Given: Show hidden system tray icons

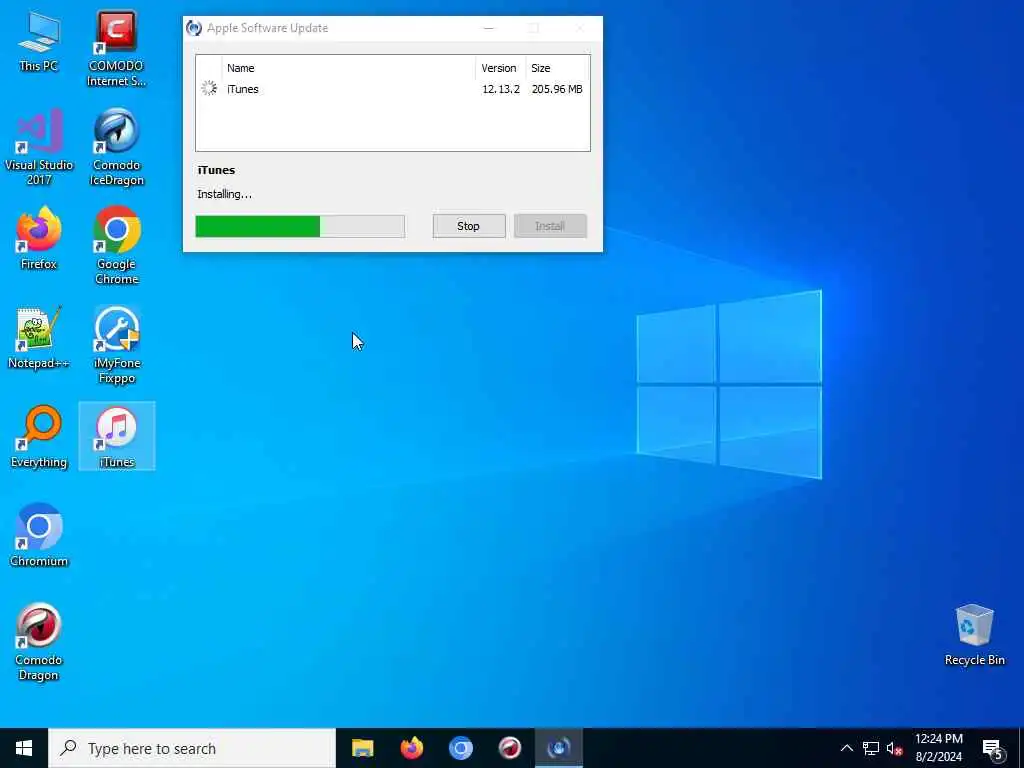Looking at the screenshot, I should click(x=846, y=748).
